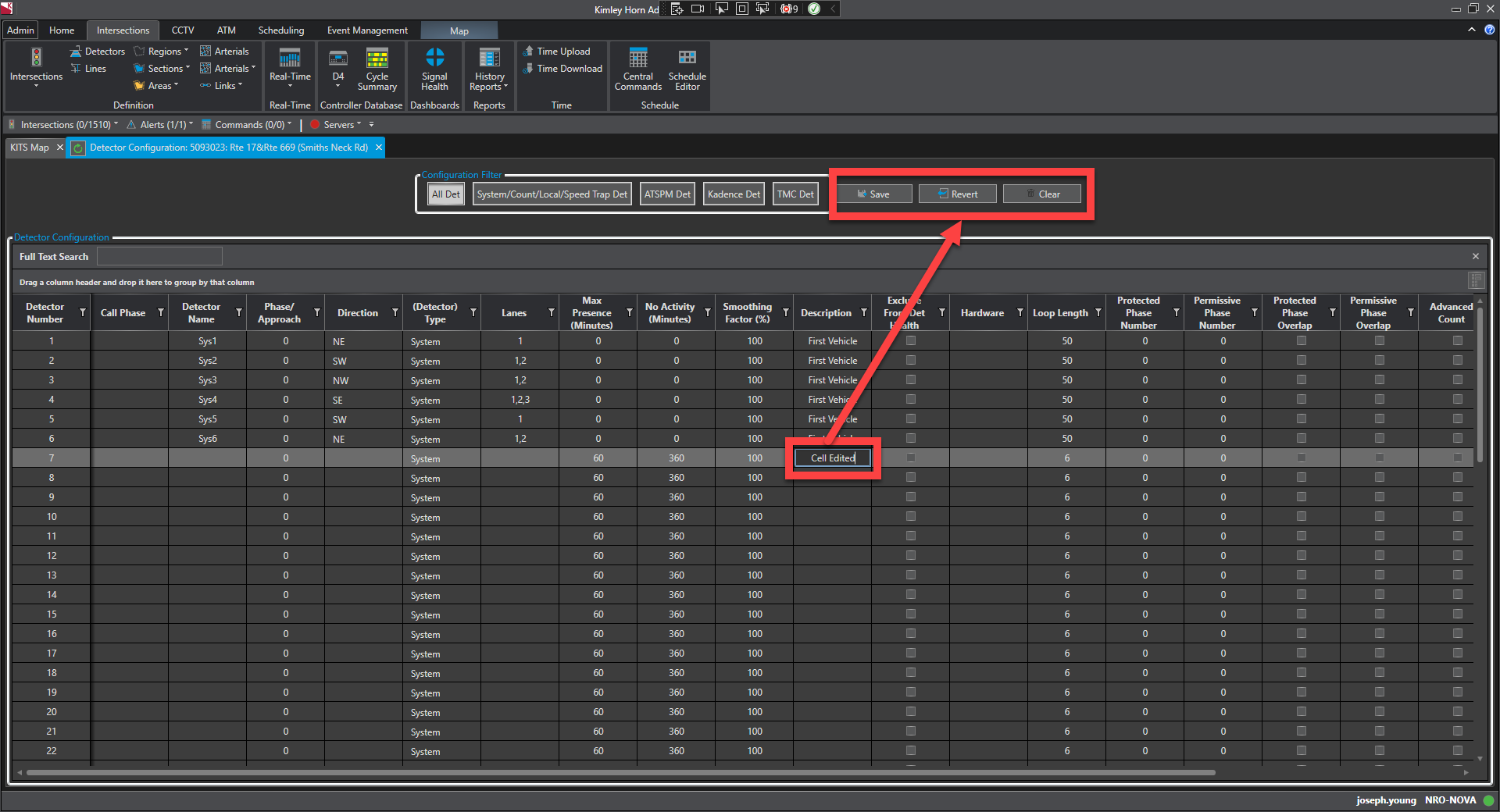The height and width of the screenshot is (812, 1500).
Task: Open Central Commands
Action: coord(637,69)
